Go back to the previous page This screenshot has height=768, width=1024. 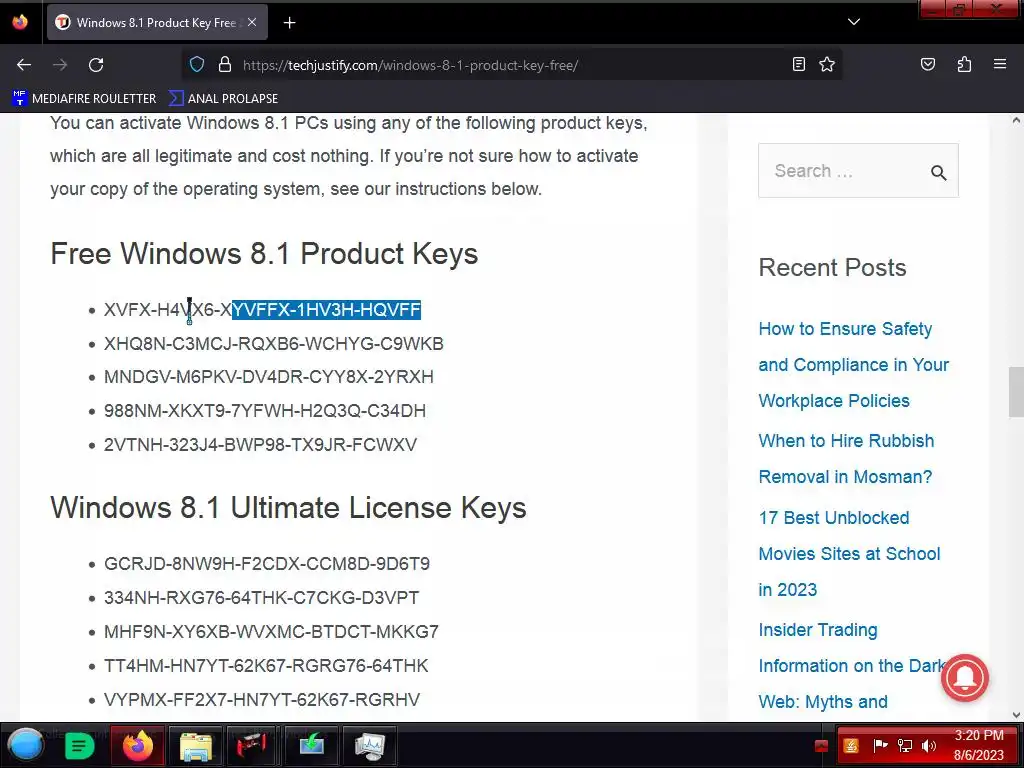coord(24,65)
